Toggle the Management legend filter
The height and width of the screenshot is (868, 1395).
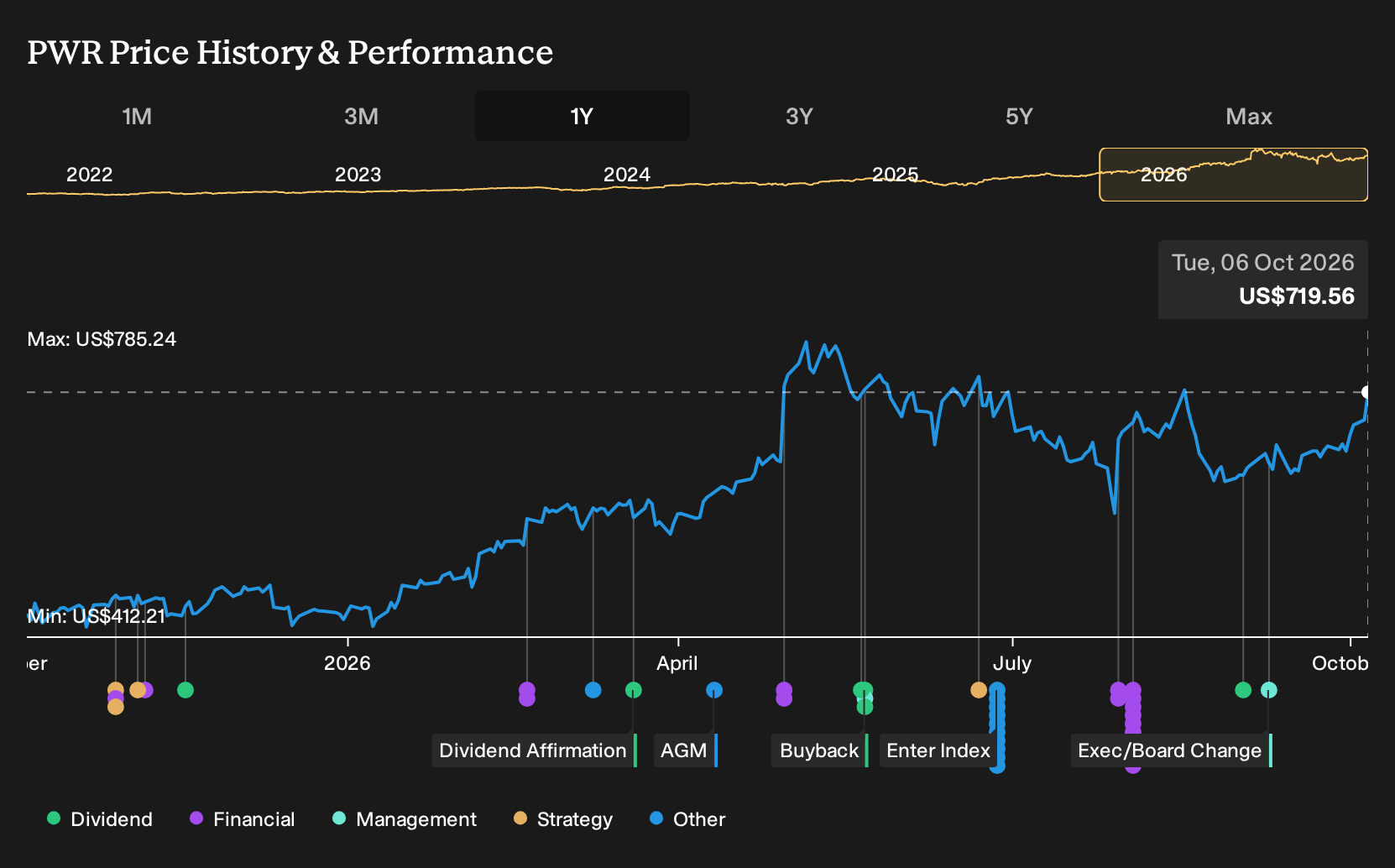(405, 819)
